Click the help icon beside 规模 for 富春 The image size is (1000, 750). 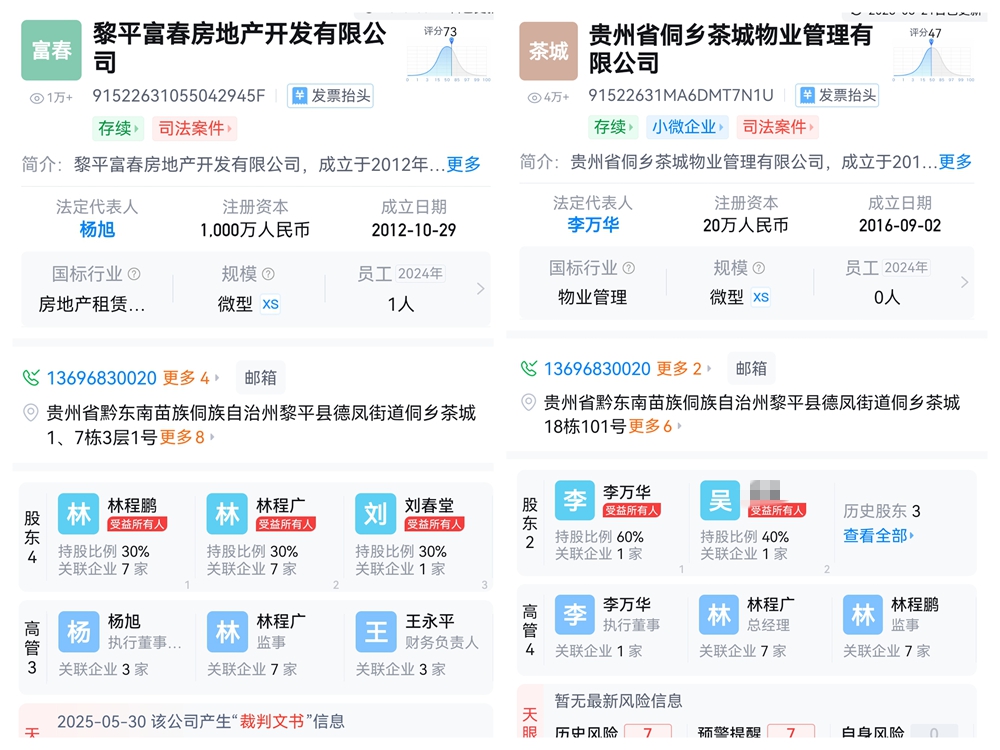pos(268,274)
